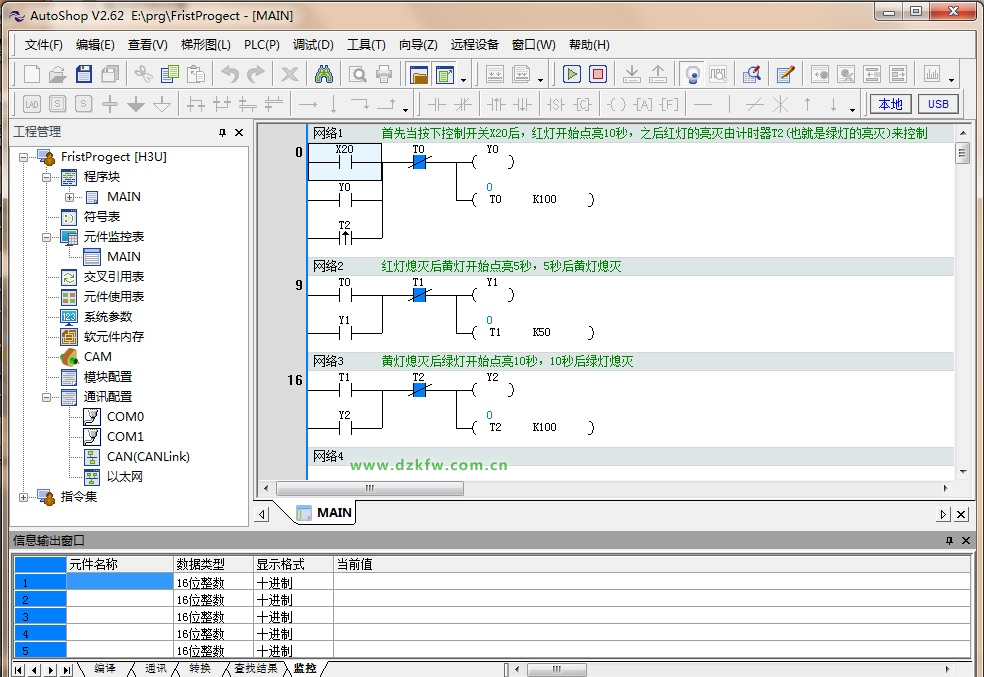Click the Download to PLC icon

click(632, 74)
